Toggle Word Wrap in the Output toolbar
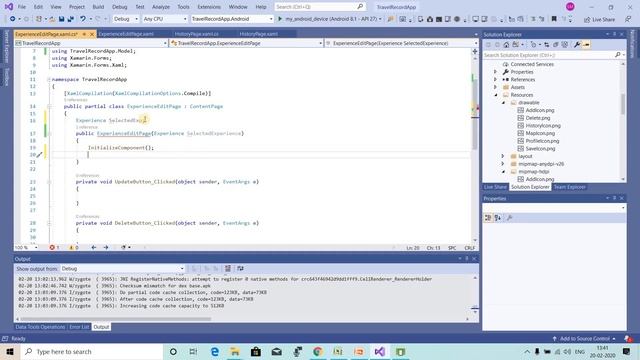The image size is (640, 360). 240,268
